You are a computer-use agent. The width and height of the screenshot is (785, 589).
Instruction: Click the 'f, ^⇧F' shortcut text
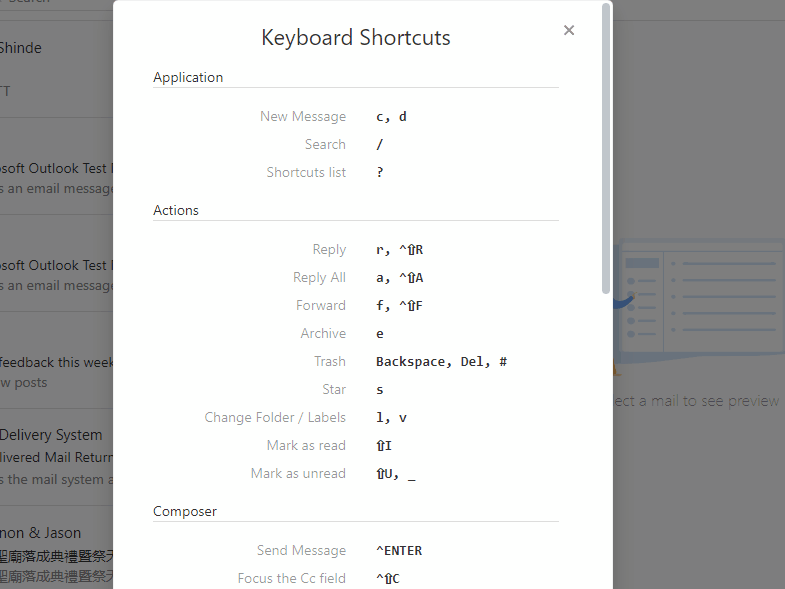point(400,306)
